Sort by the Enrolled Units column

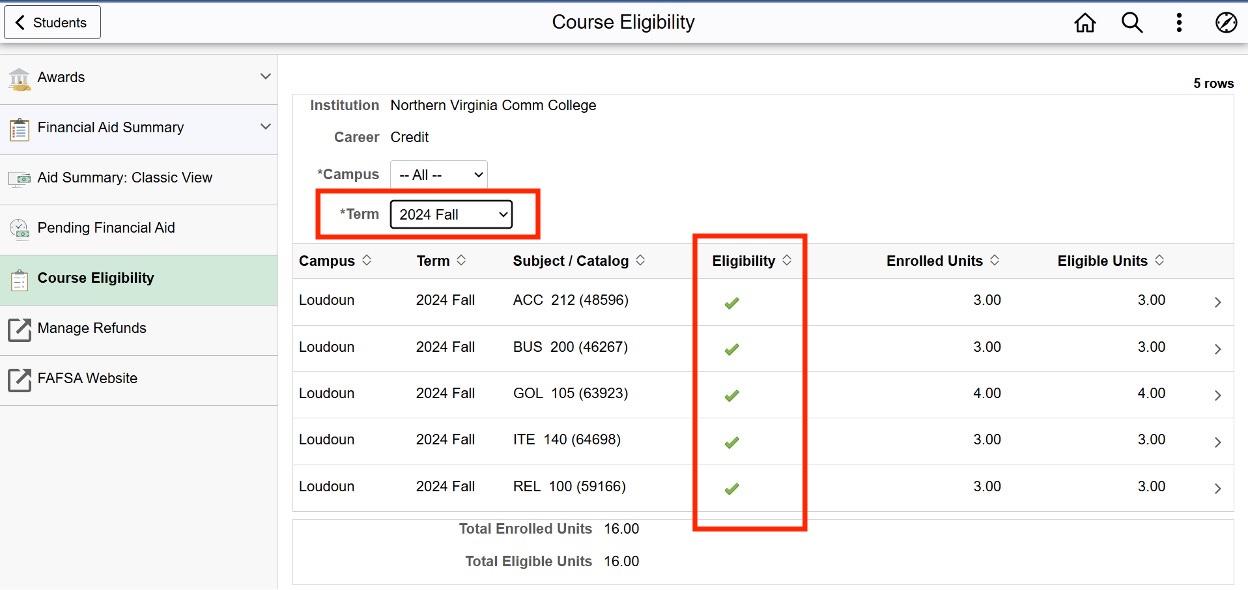coord(994,260)
